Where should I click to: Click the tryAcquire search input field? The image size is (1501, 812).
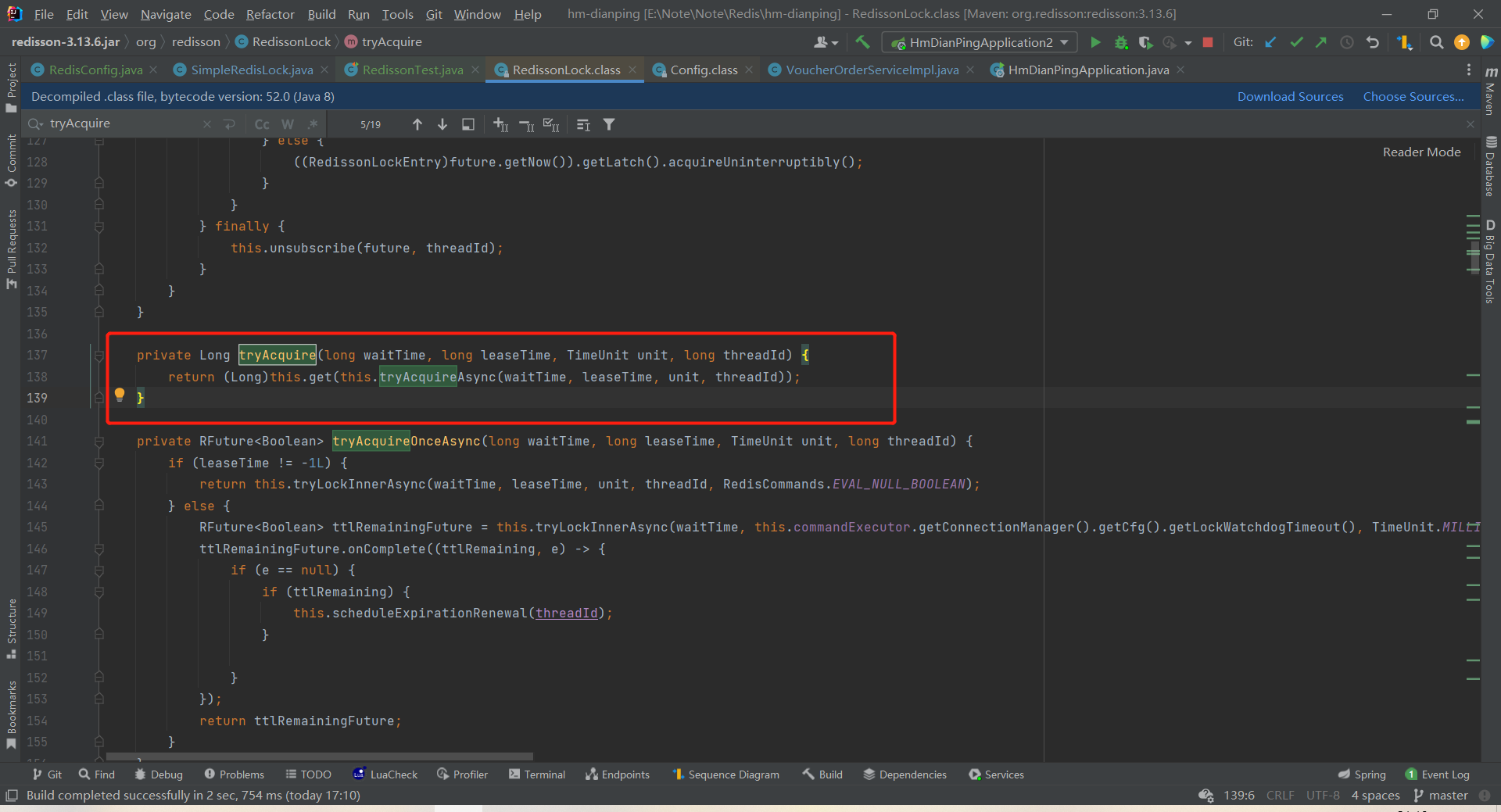[x=123, y=123]
